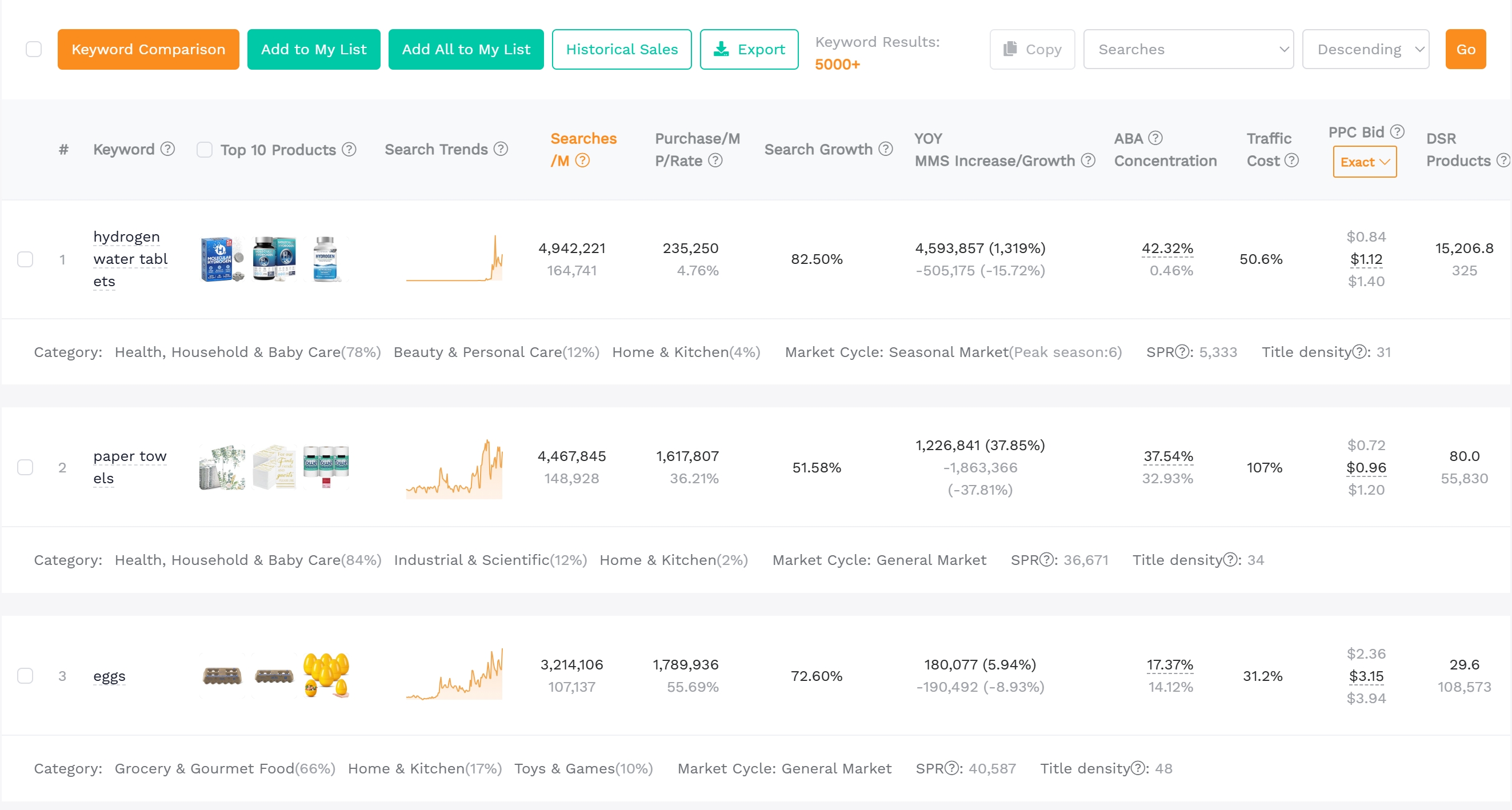Expand the Exact match type dropdown
The width and height of the screenshot is (1512, 810).
pyautogui.click(x=1365, y=162)
